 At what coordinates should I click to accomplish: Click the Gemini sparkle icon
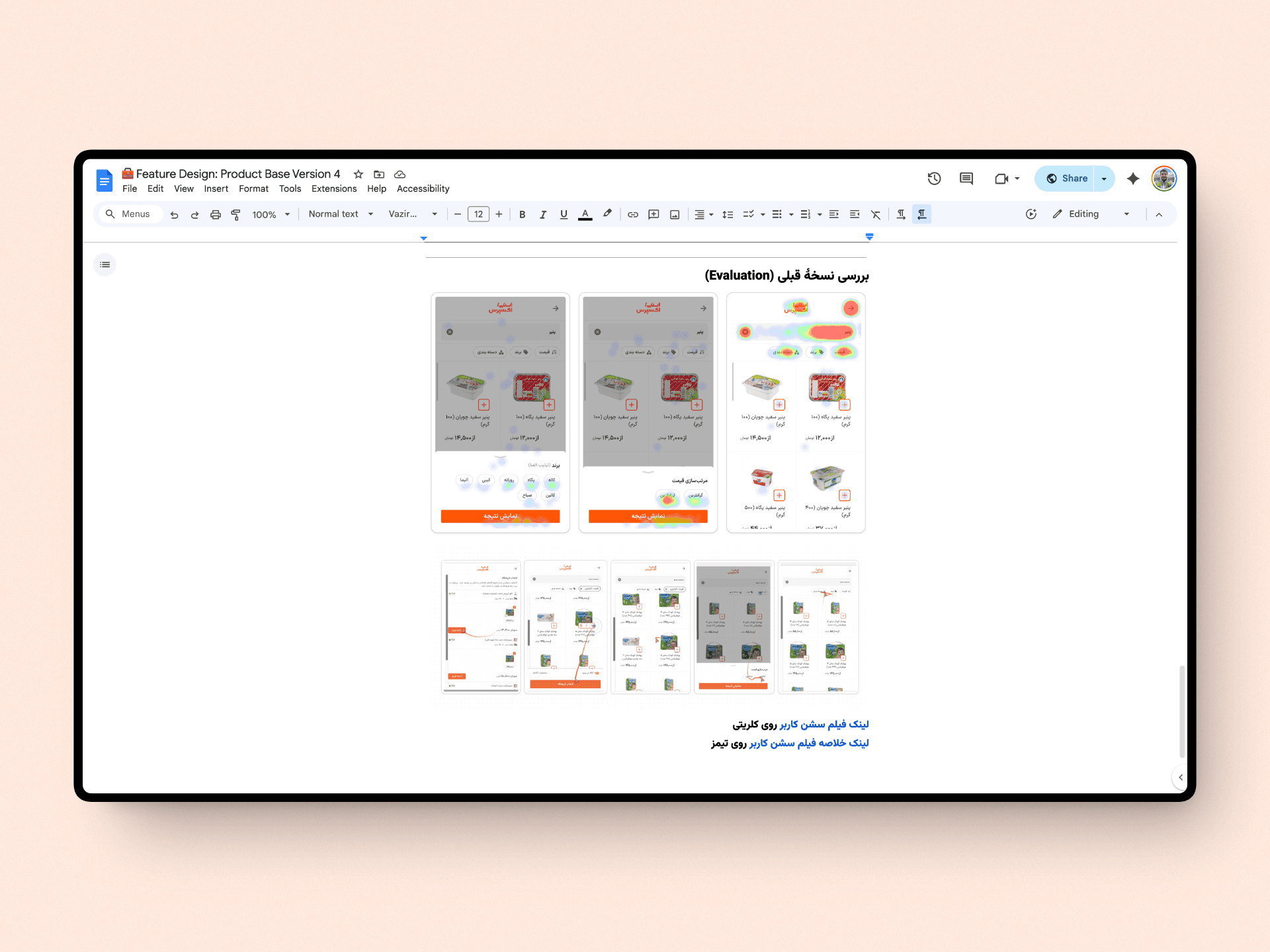pyautogui.click(x=1133, y=178)
